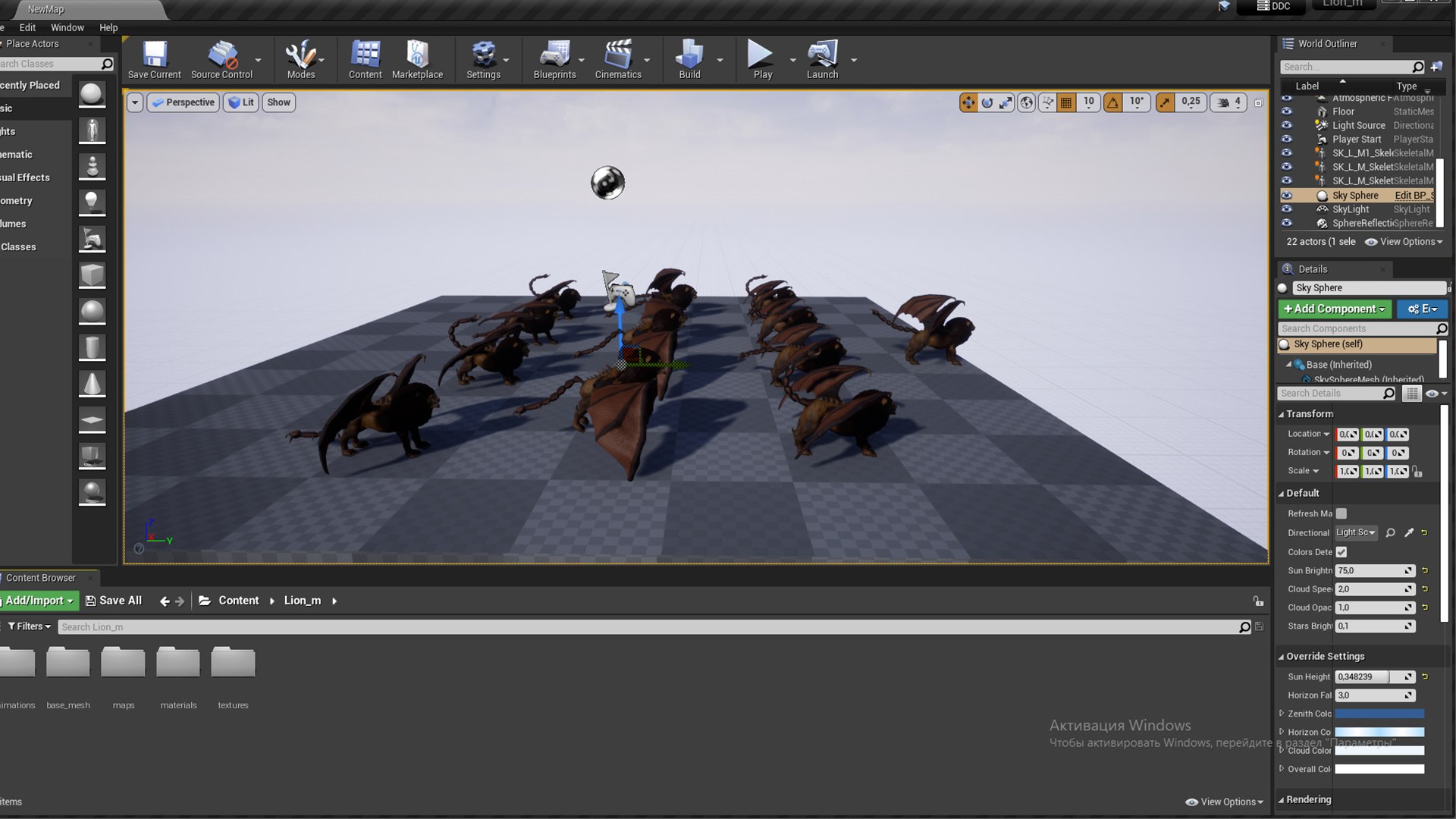Expand the Zenith Color property
Screen dimensions: 1456x819
pyautogui.click(x=1282, y=714)
